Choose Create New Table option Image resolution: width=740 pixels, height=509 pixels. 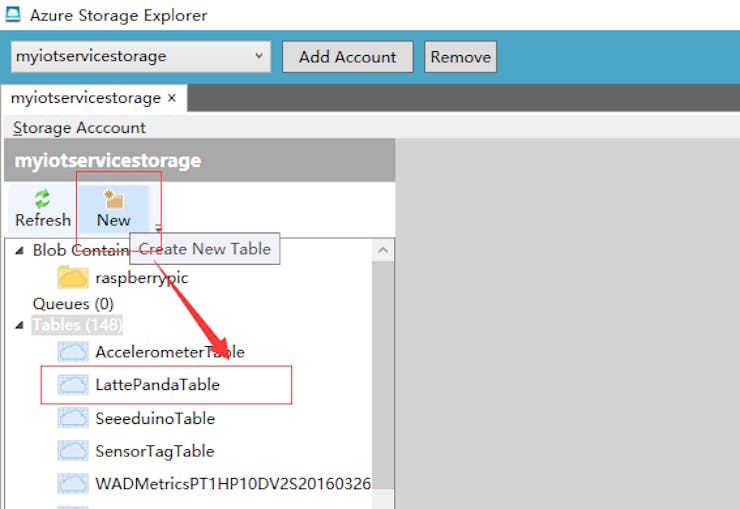pyautogui.click(x=204, y=249)
